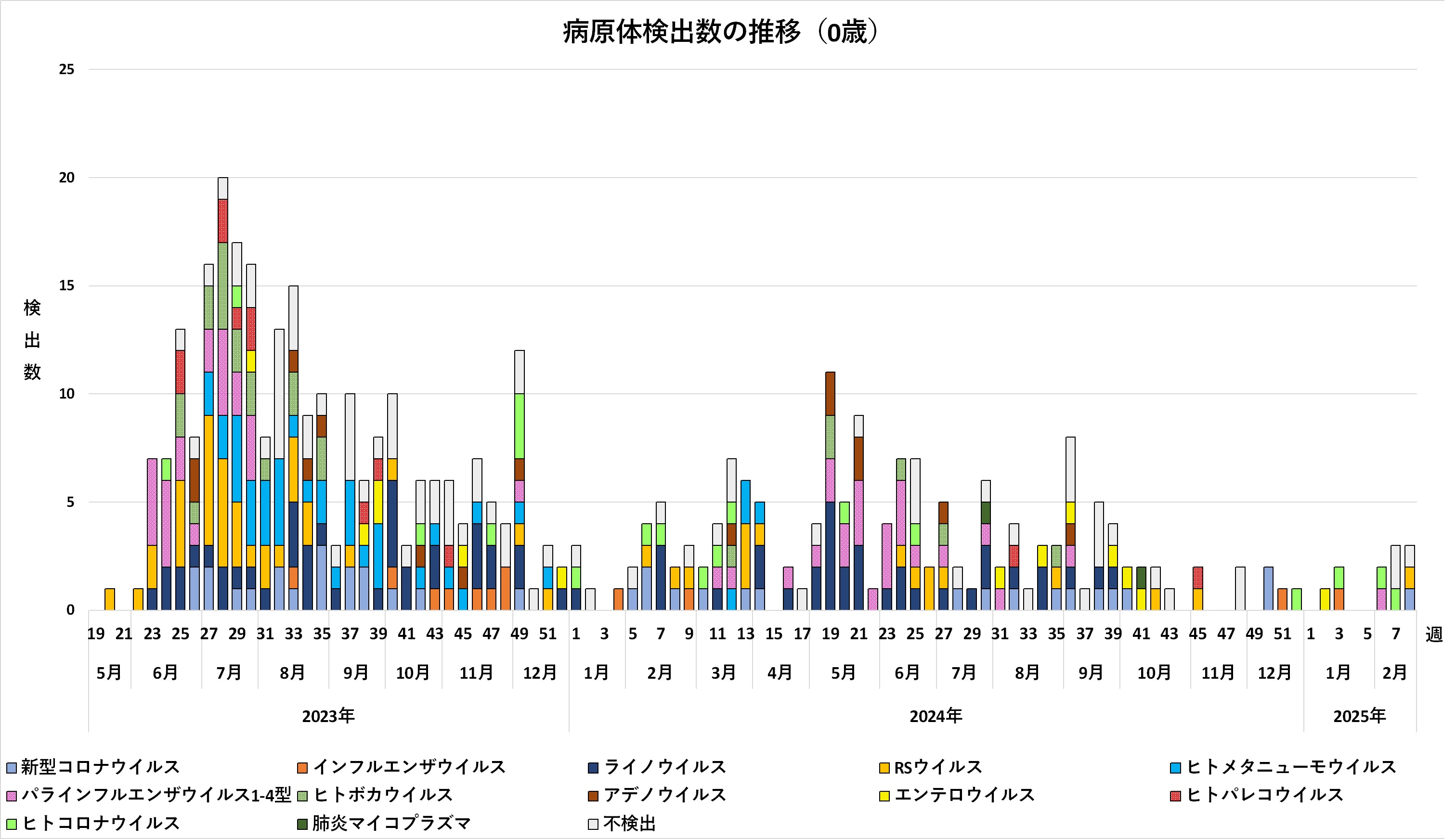This screenshot has height=839, width=1456.
Task: Click the vertical axis title 検出数
Action: [x=32, y=340]
